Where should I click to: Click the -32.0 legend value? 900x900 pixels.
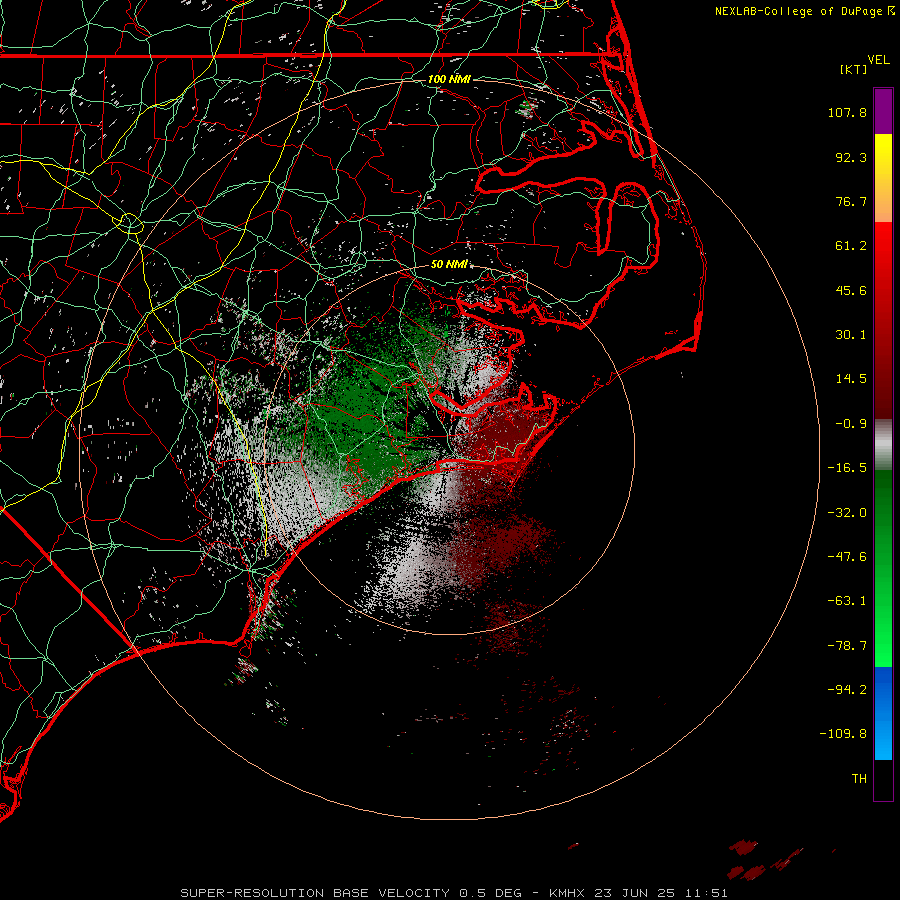pyautogui.click(x=847, y=513)
